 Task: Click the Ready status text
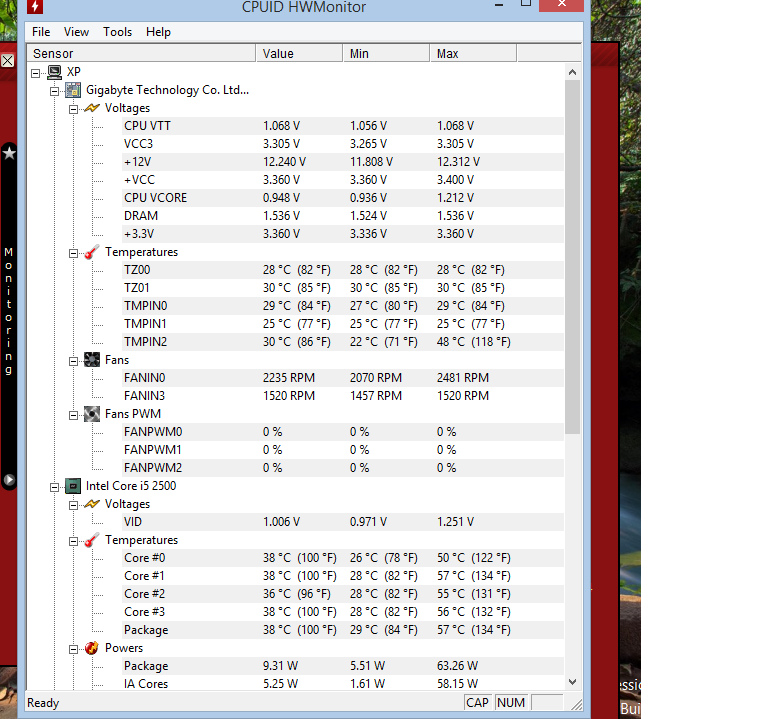click(43, 703)
